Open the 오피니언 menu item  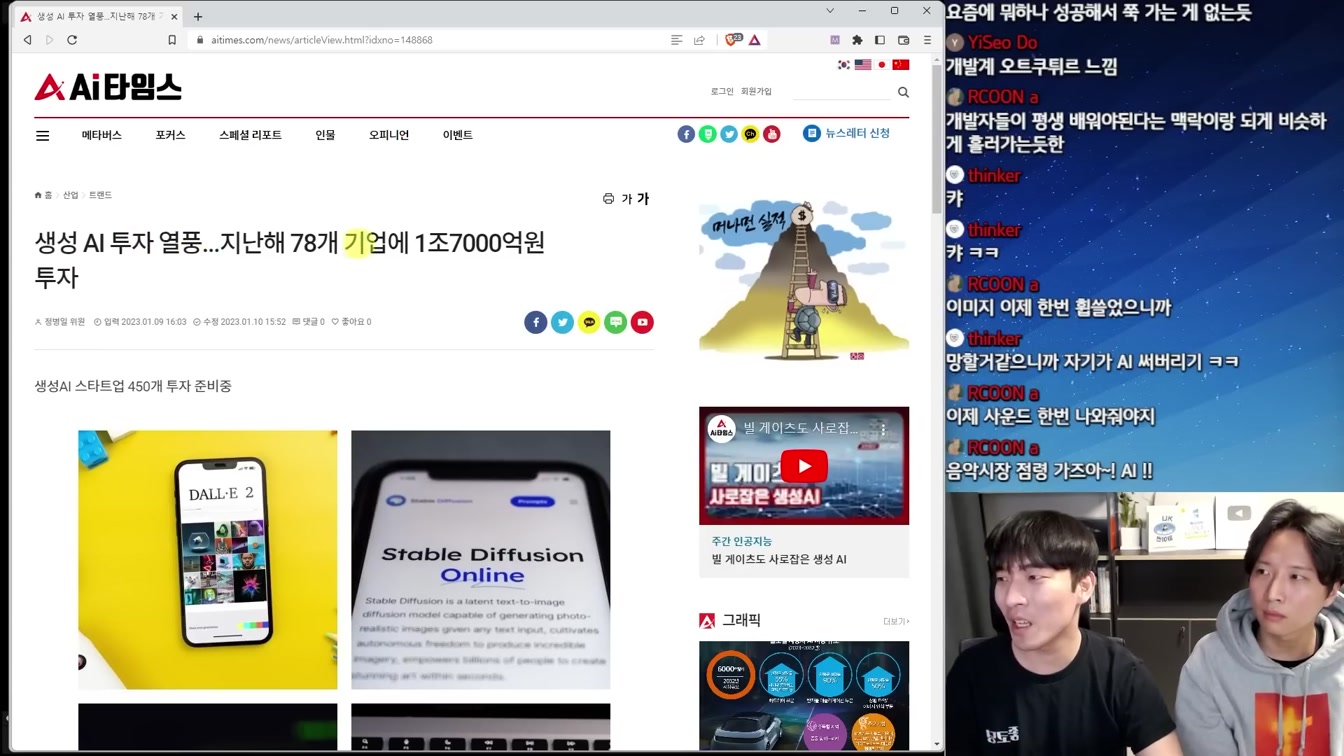[x=389, y=135]
